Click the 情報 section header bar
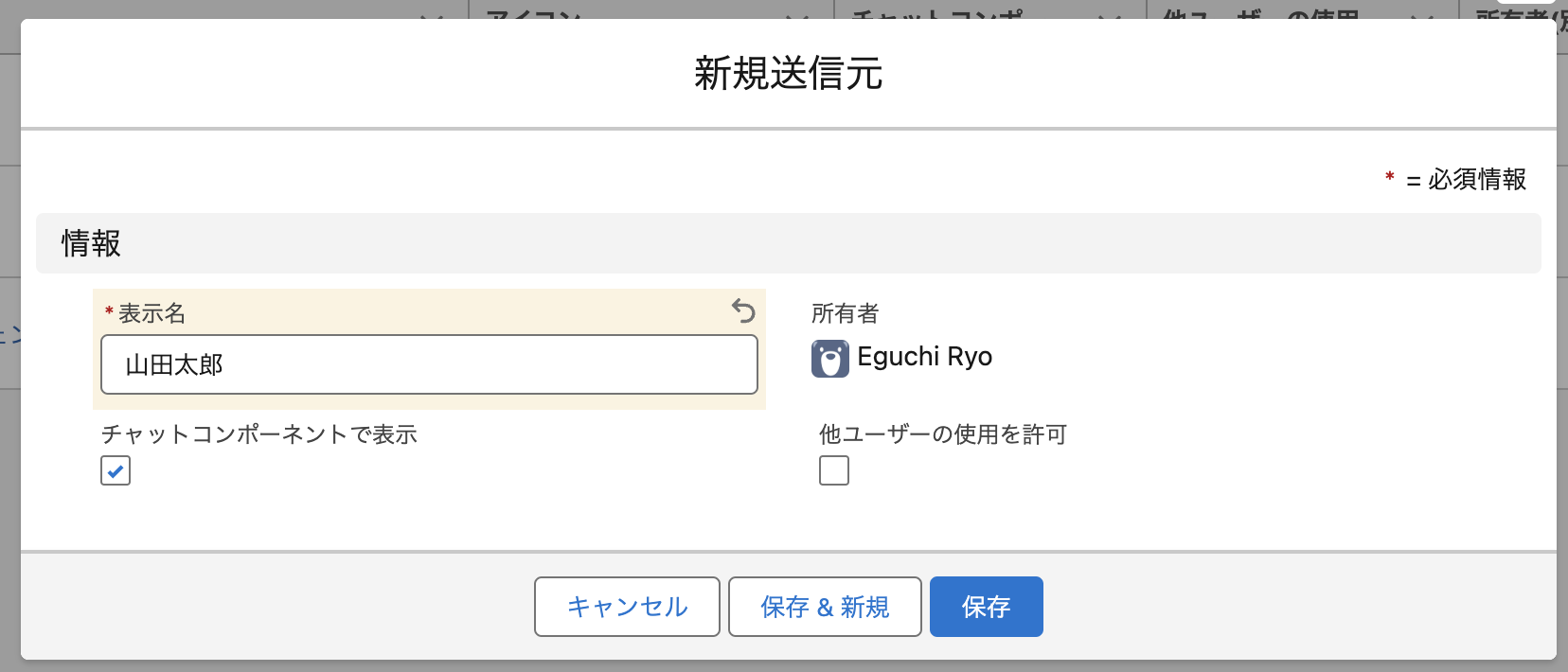Screen dimensions: 1568x672 (x=788, y=243)
